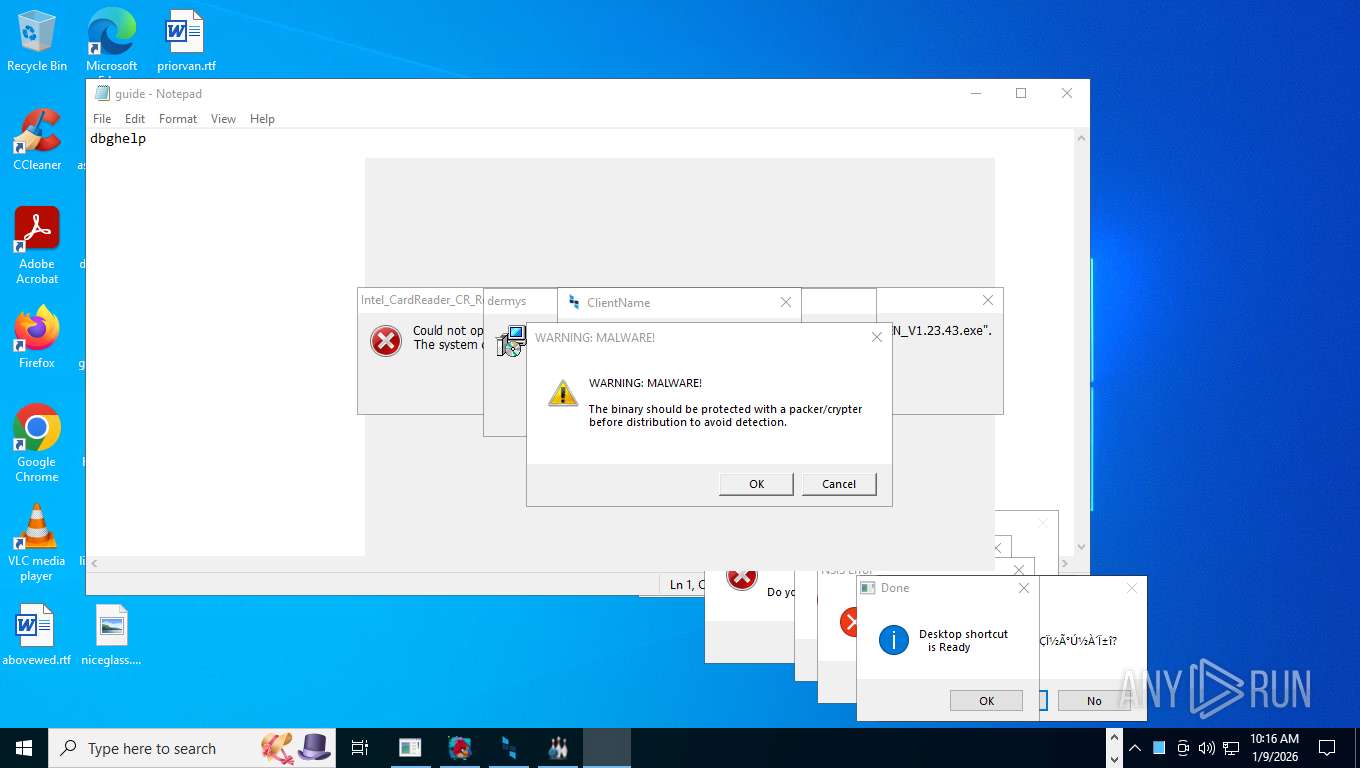Click the Done dialog title bar icon
1360x768 pixels.
867,588
